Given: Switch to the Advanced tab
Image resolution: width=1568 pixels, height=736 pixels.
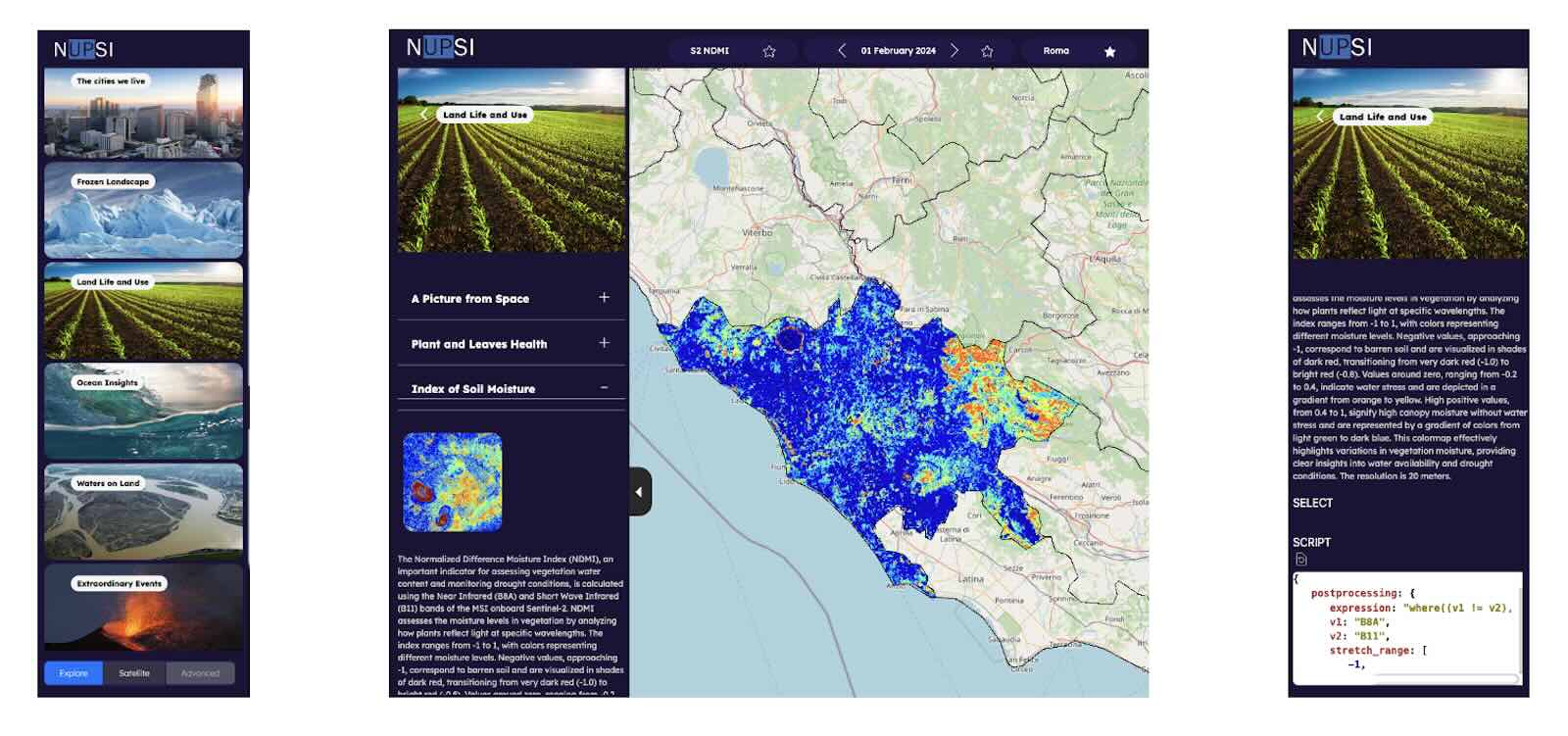Looking at the screenshot, I should (x=200, y=673).
